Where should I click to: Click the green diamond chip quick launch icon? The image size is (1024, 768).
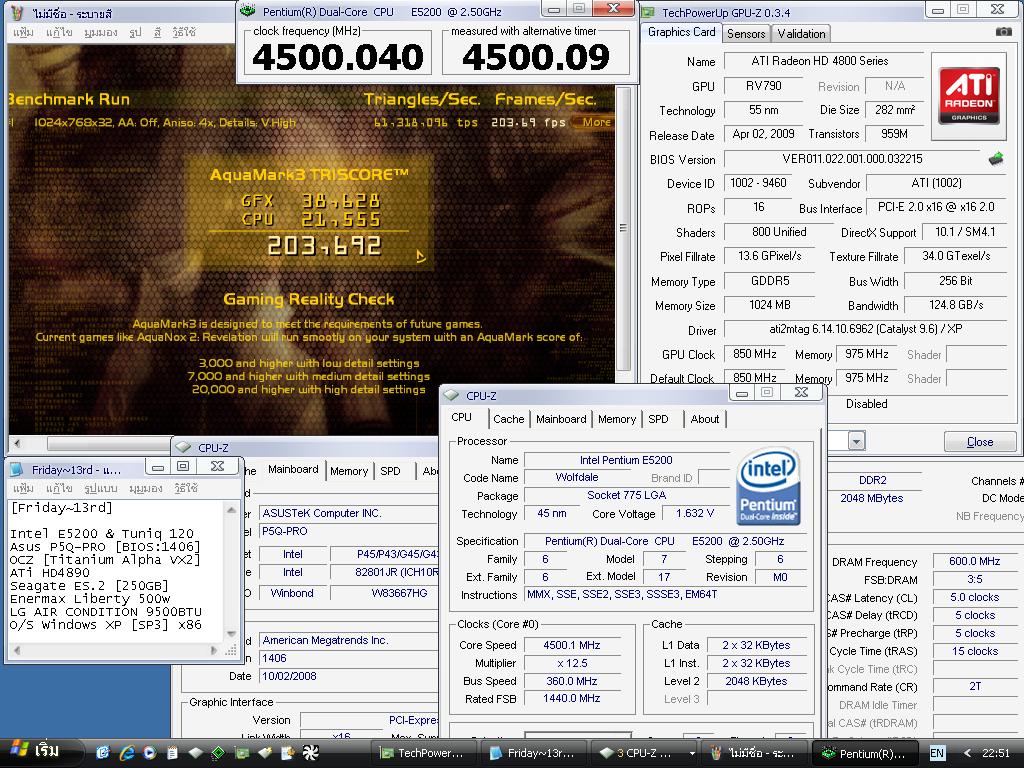coord(218,753)
